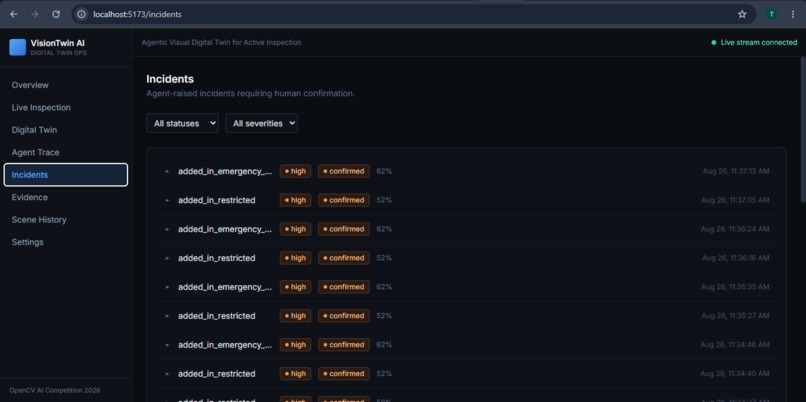Open the All statuses filter dropdown
The height and width of the screenshot is (402, 806).
182,123
